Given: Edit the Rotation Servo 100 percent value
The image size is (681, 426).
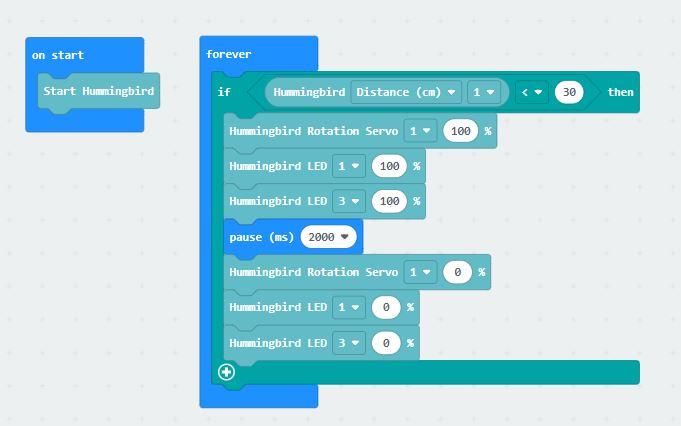Looking at the screenshot, I should [461, 131].
